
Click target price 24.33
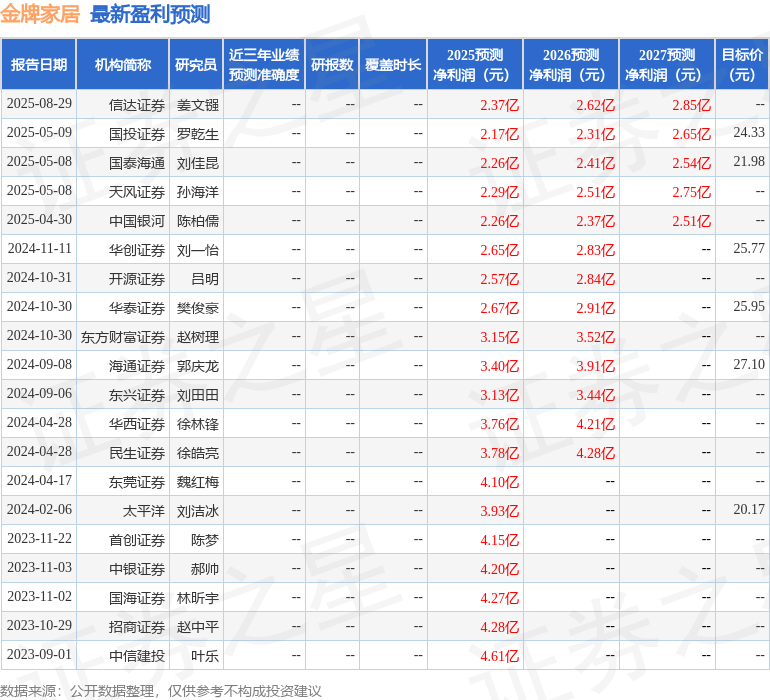[749, 132]
